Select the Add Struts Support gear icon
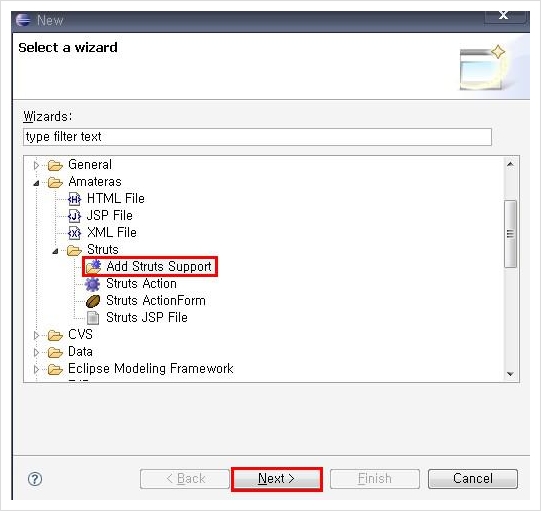The width and height of the screenshot is (541, 511). click(93, 267)
